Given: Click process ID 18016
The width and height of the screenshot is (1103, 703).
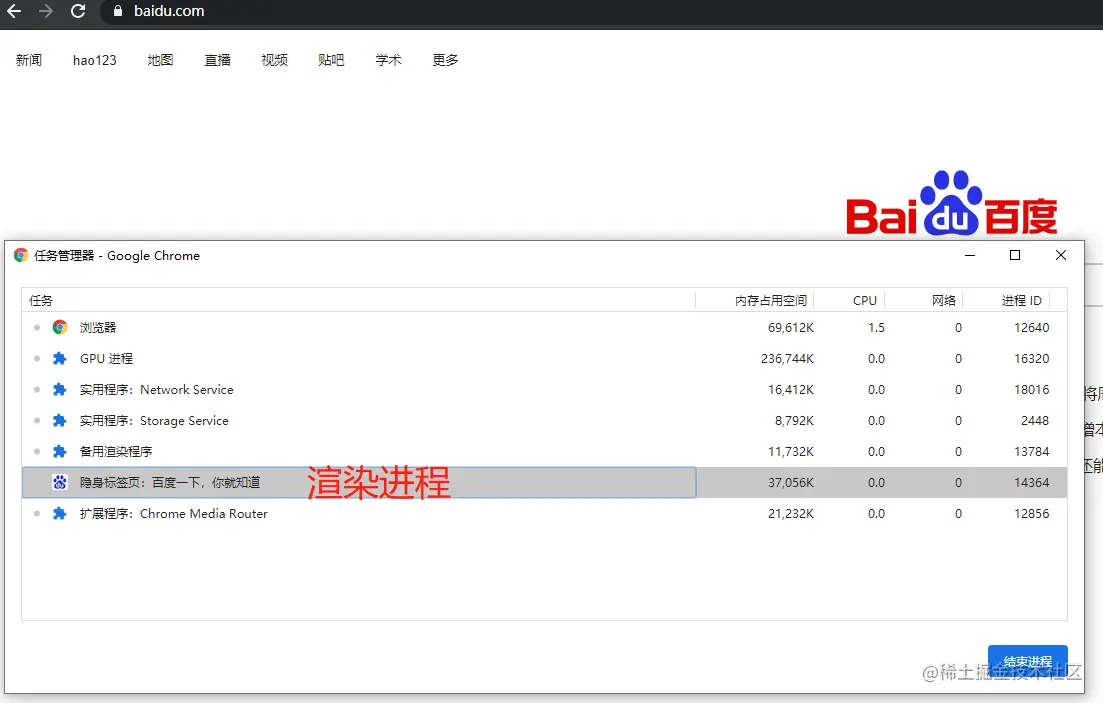Looking at the screenshot, I should click(1031, 389).
